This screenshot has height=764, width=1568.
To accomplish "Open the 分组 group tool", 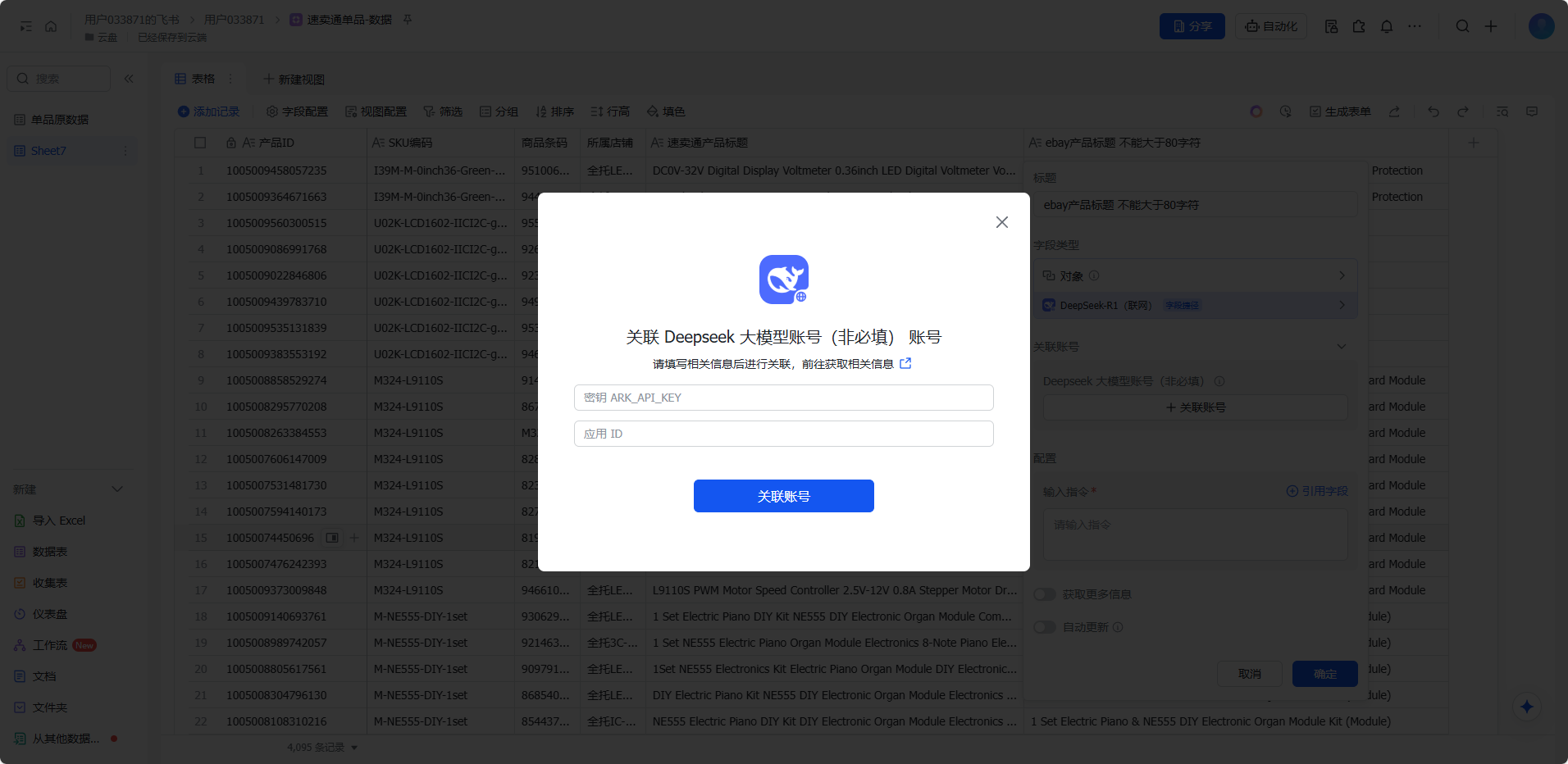I will coord(499,111).
